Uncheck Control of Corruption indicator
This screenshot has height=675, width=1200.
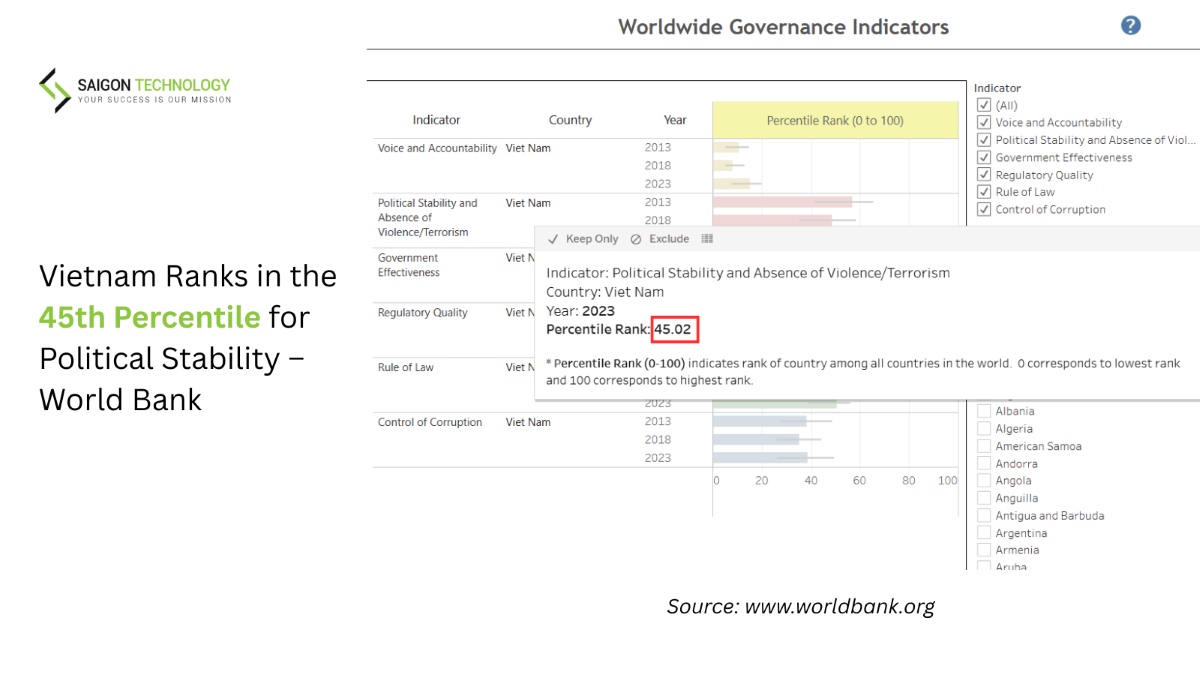(983, 209)
